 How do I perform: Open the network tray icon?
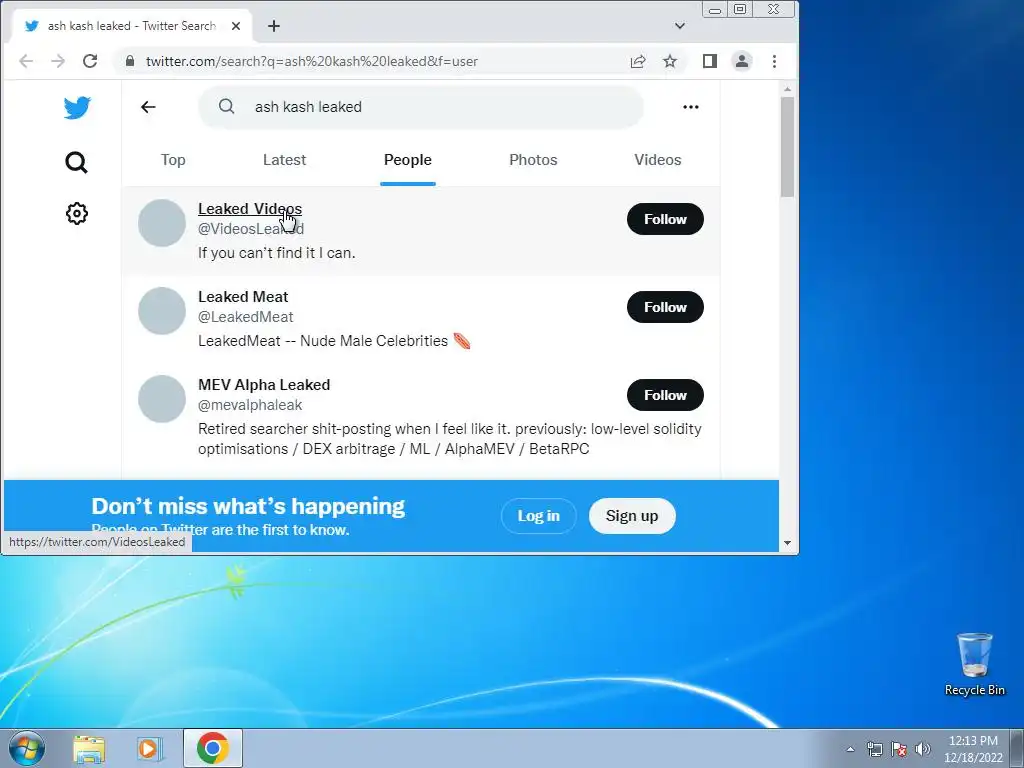[874, 749]
